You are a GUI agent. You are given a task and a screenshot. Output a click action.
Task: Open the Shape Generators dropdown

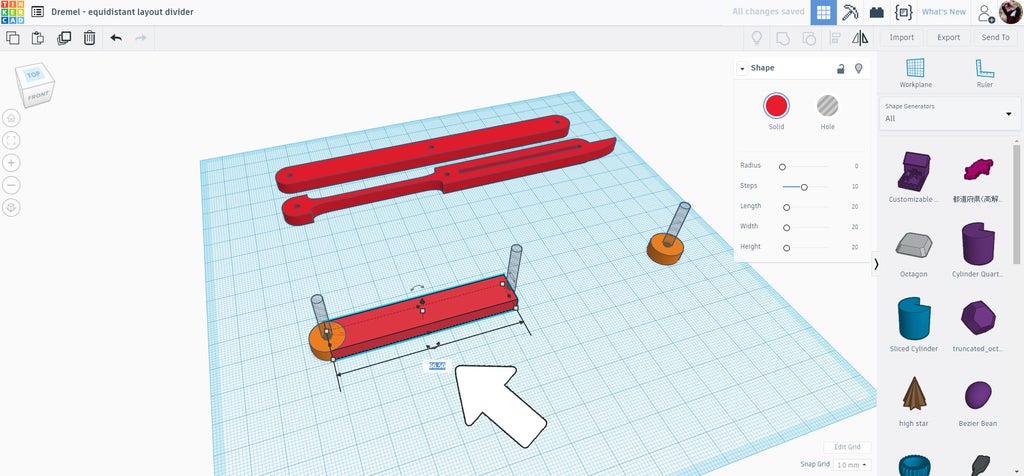coord(950,113)
